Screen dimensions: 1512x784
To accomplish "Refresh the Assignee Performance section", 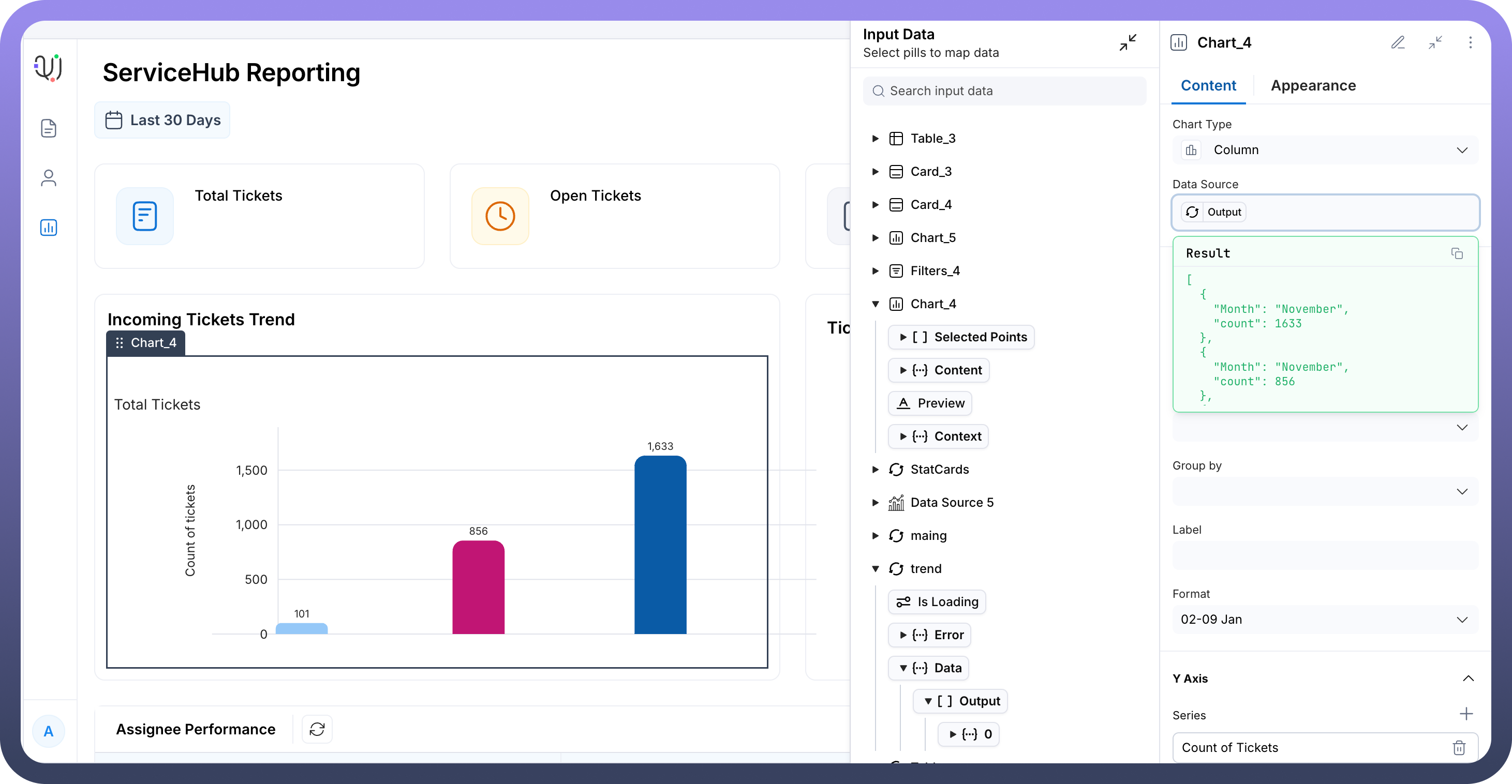I will [317, 729].
